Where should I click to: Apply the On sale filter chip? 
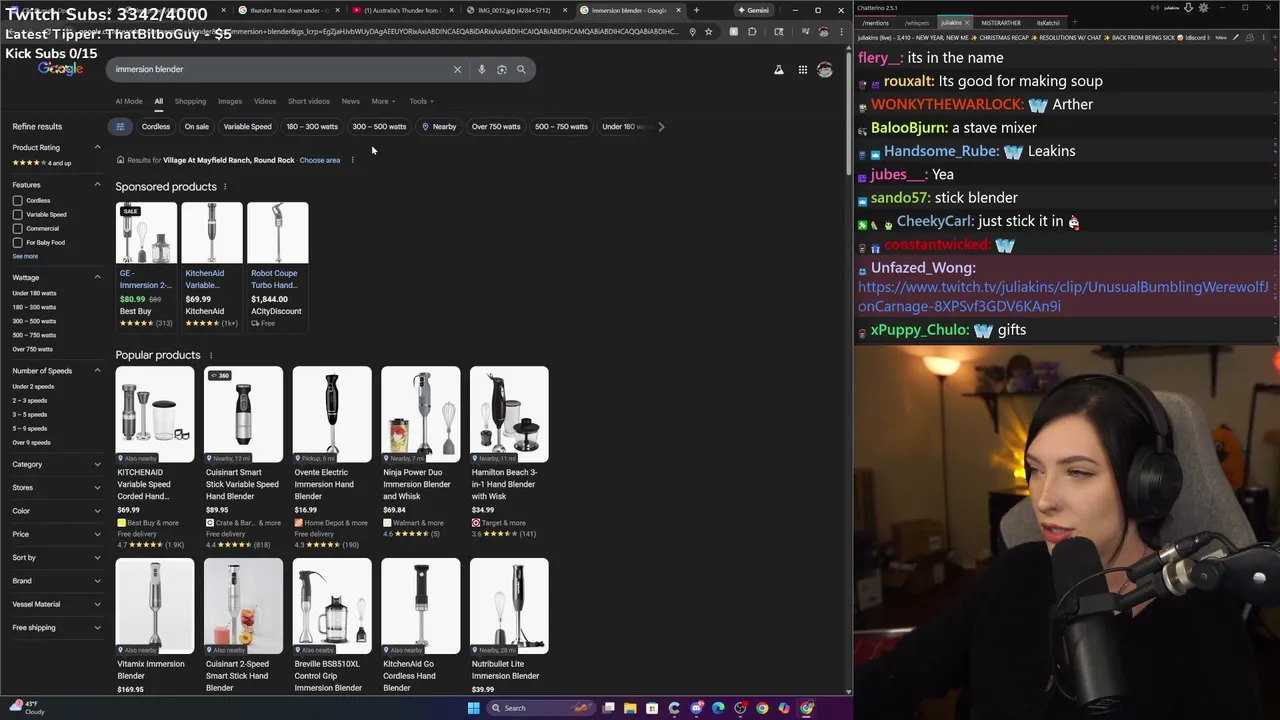pyautogui.click(x=197, y=126)
